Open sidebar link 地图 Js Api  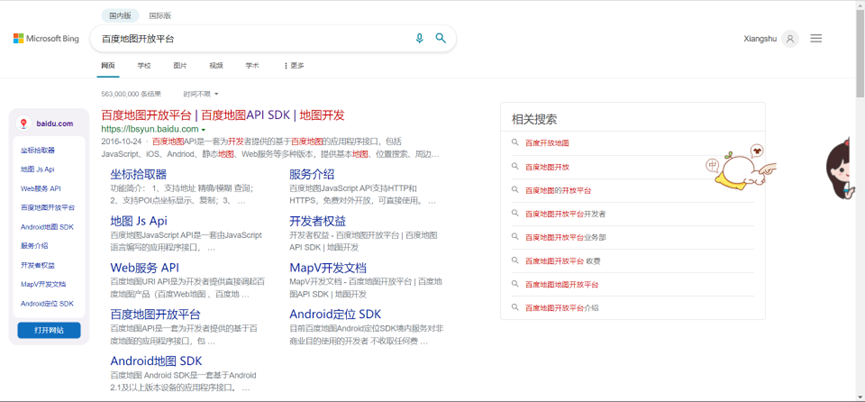[38, 169]
